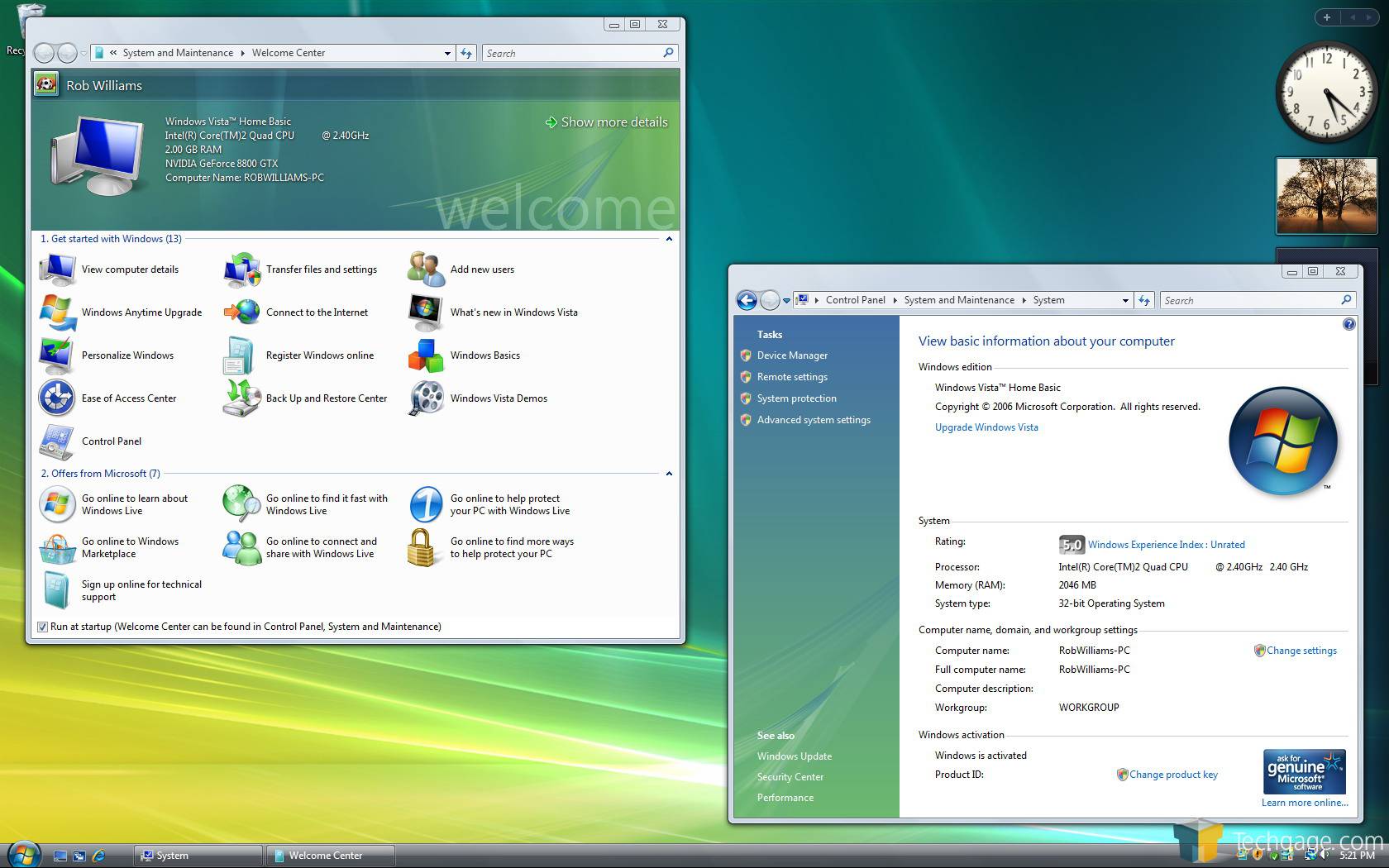Open Remote settings task link
Image resolution: width=1389 pixels, height=868 pixels.
(x=792, y=377)
